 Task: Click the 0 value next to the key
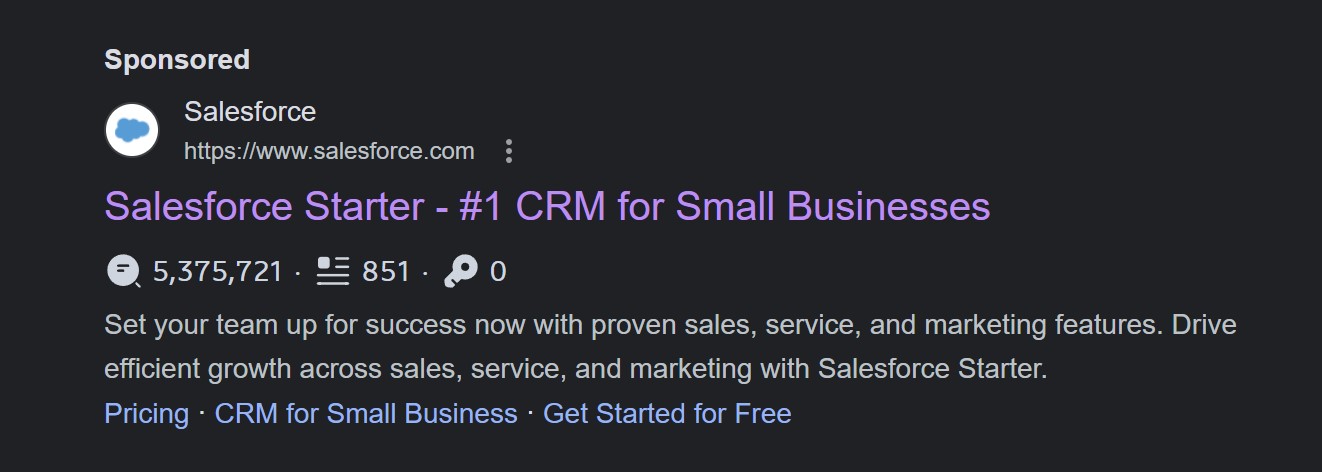(x=498, y=271)
